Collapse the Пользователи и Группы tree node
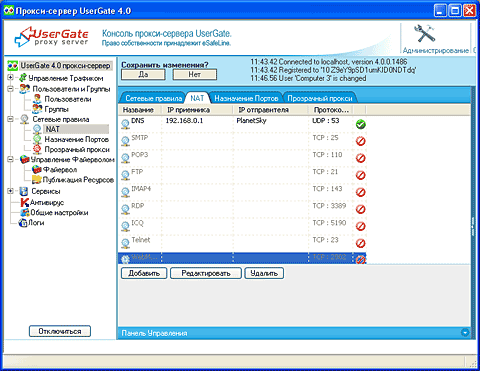This screenshot has width=480, height=371. tap(10, 89)
